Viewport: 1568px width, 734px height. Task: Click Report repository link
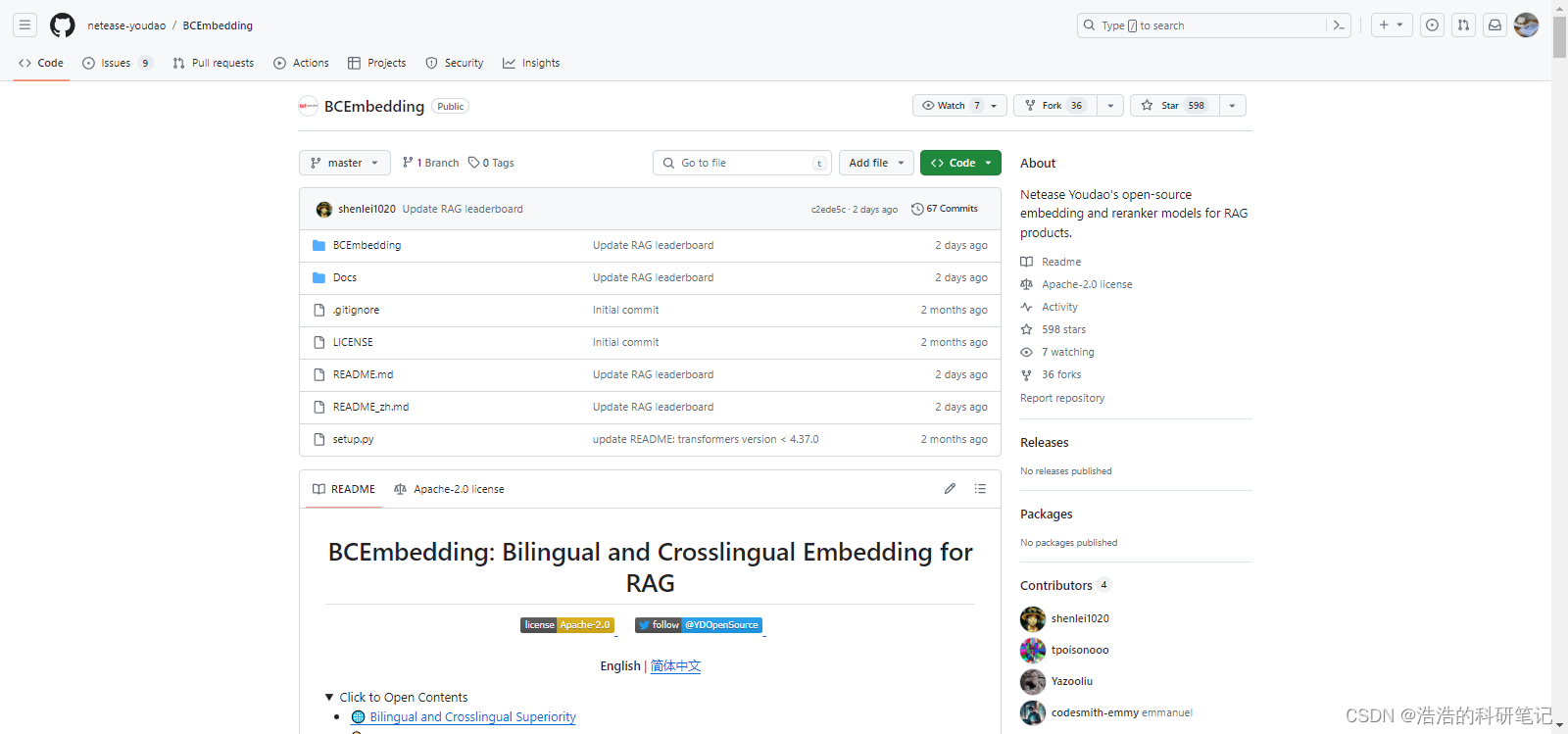1062,398
